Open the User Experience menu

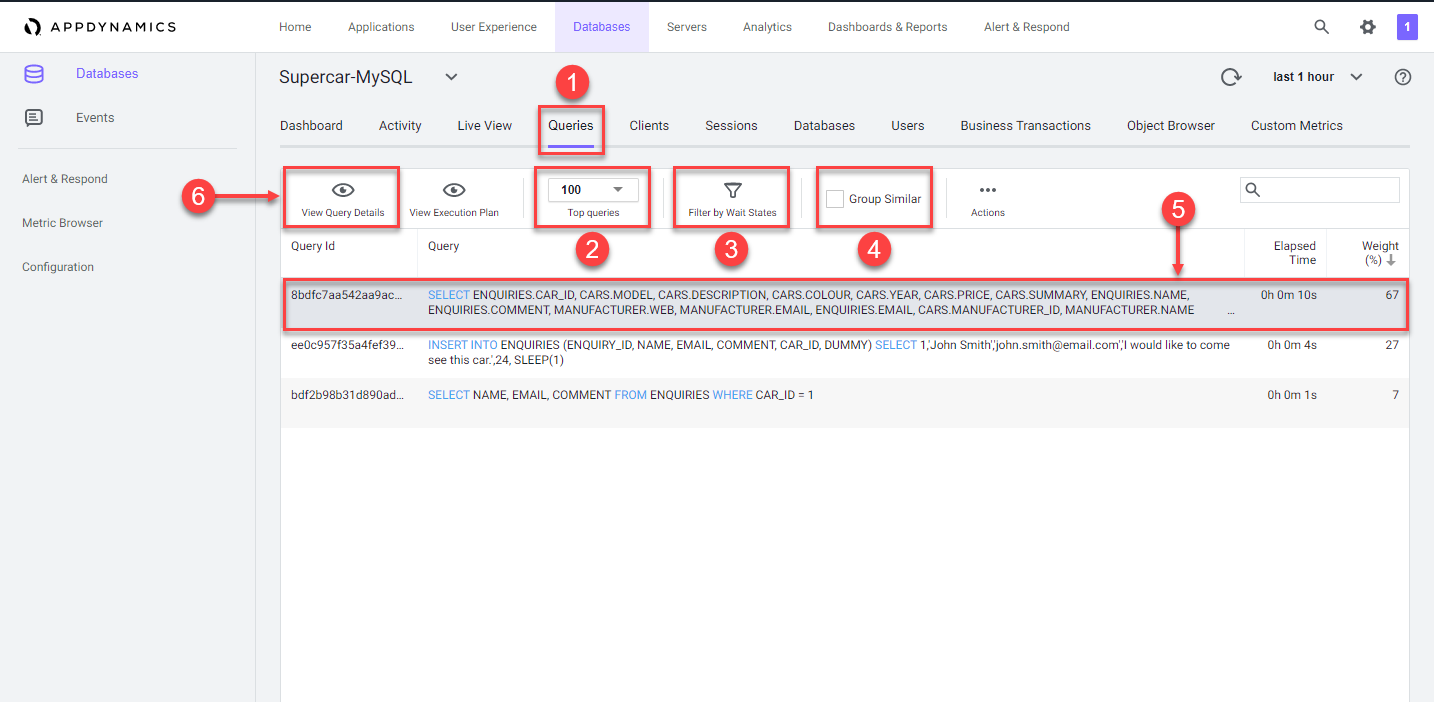coord(494,27)
